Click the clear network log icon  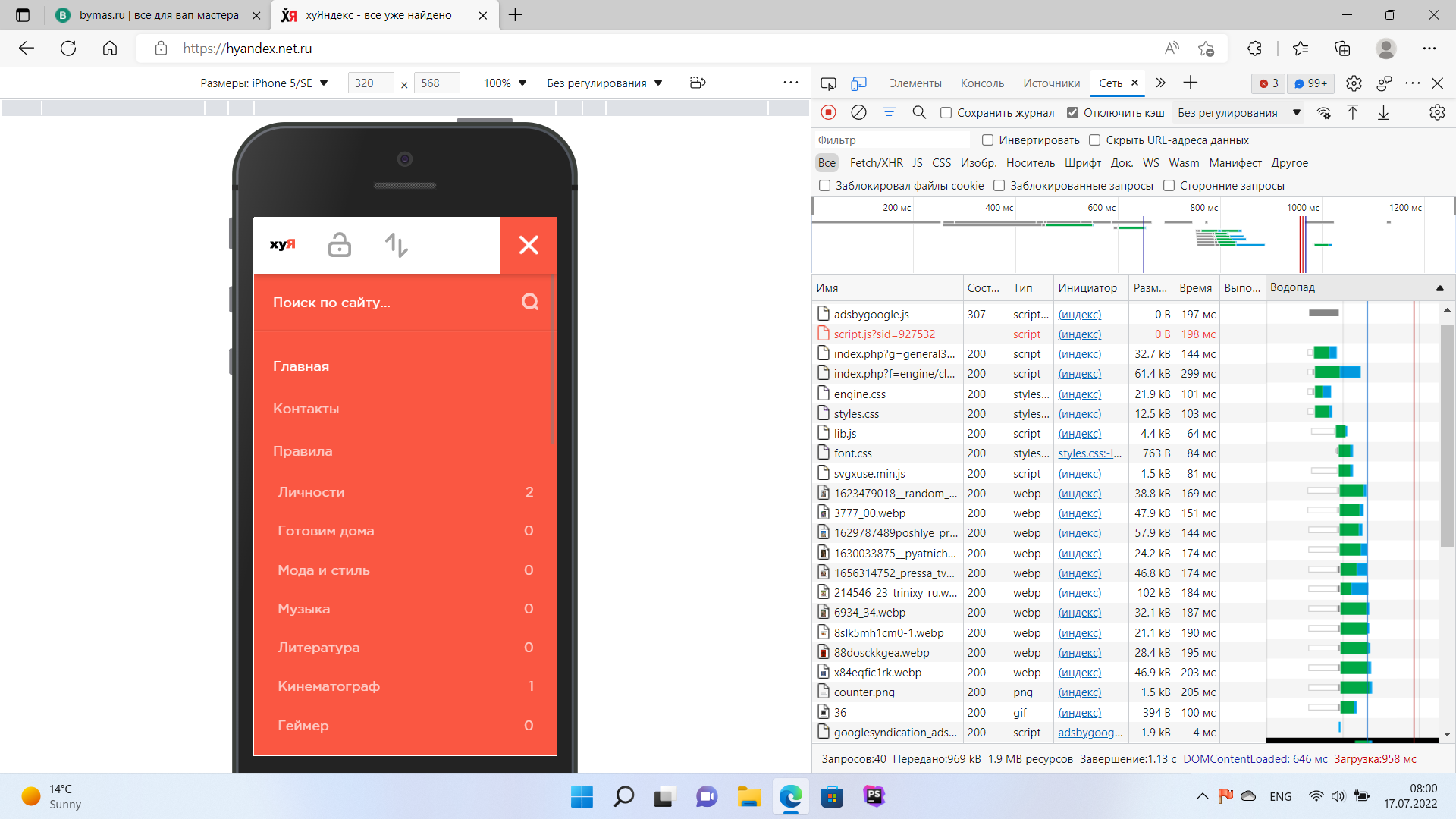(858, 112)
